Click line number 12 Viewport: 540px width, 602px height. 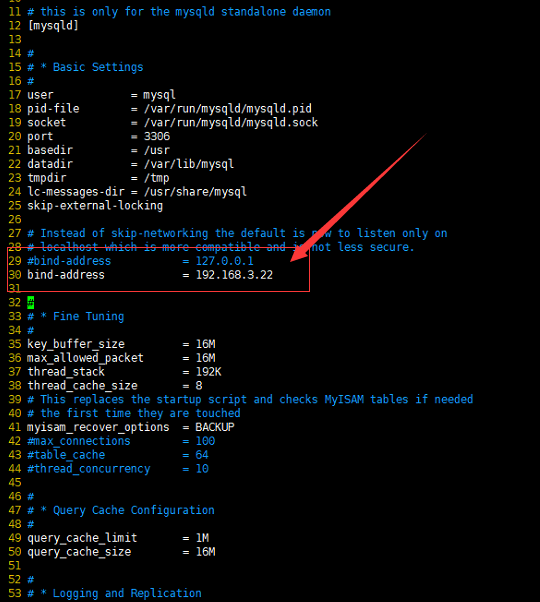[x=15, y=26]
